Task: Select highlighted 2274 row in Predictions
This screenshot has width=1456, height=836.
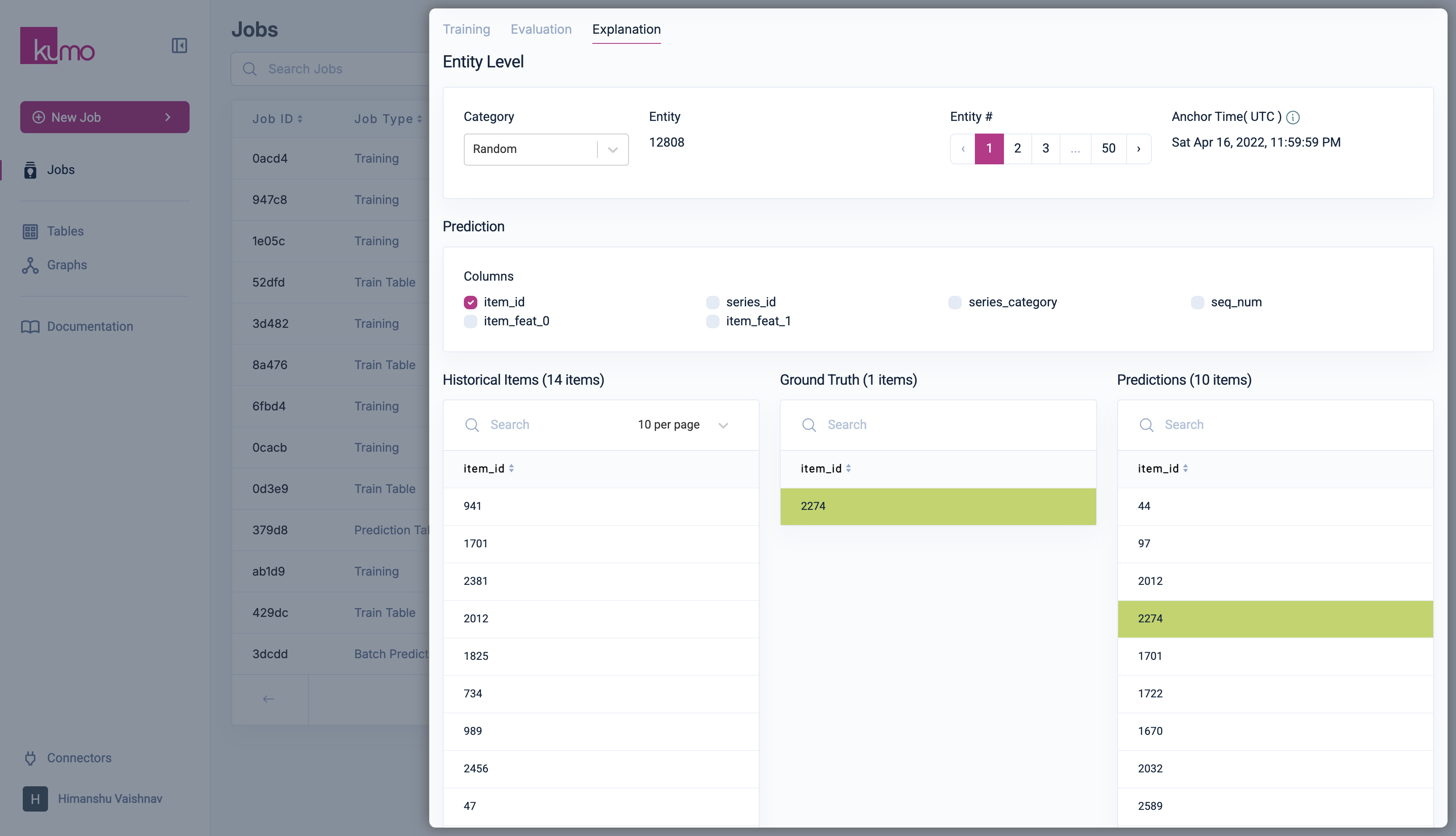Action: coord(1275,619)
